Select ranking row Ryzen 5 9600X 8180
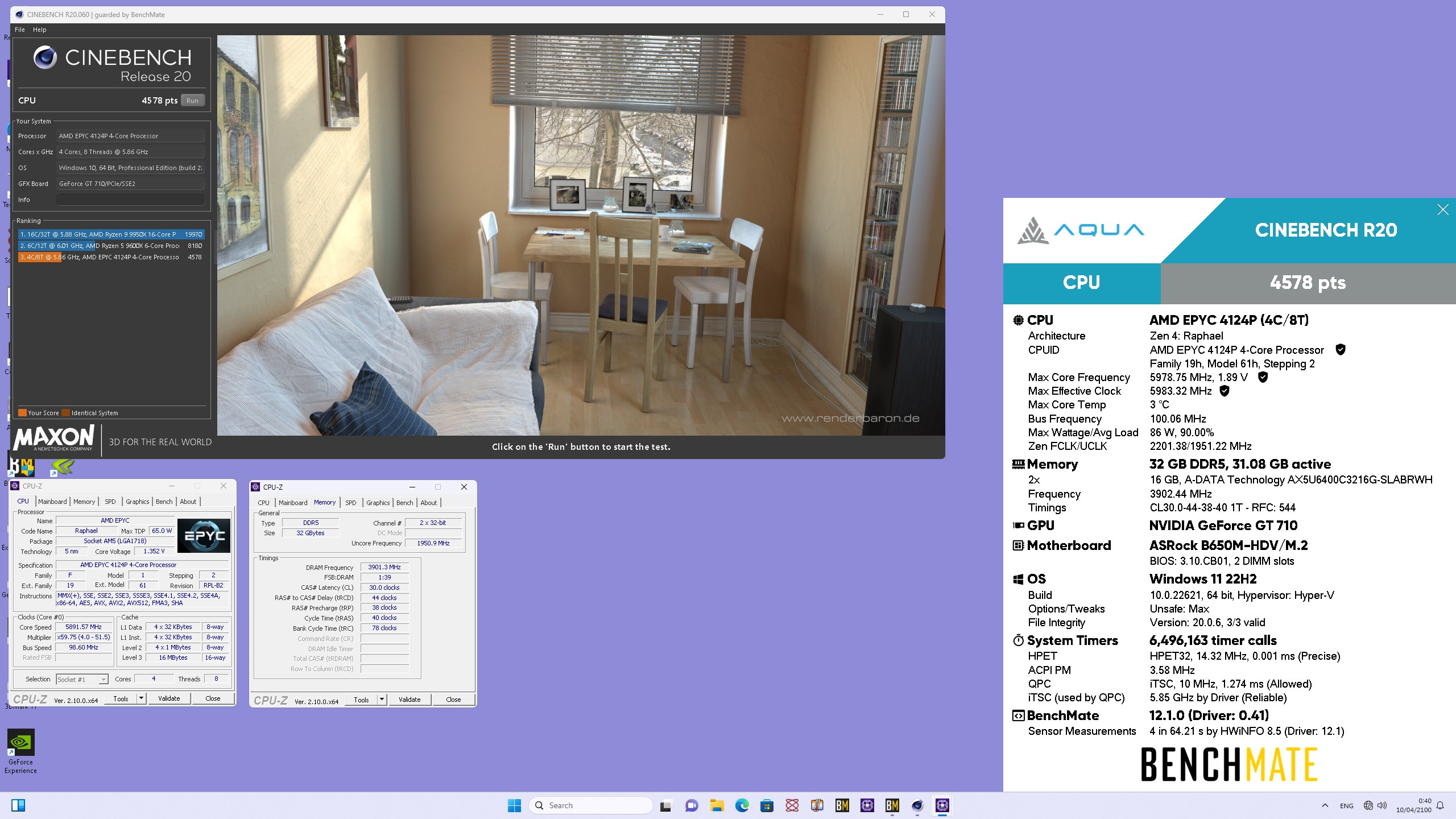The width and height of the screenshot is (1456, 819). pyautogui.click(x=111, y=246)
